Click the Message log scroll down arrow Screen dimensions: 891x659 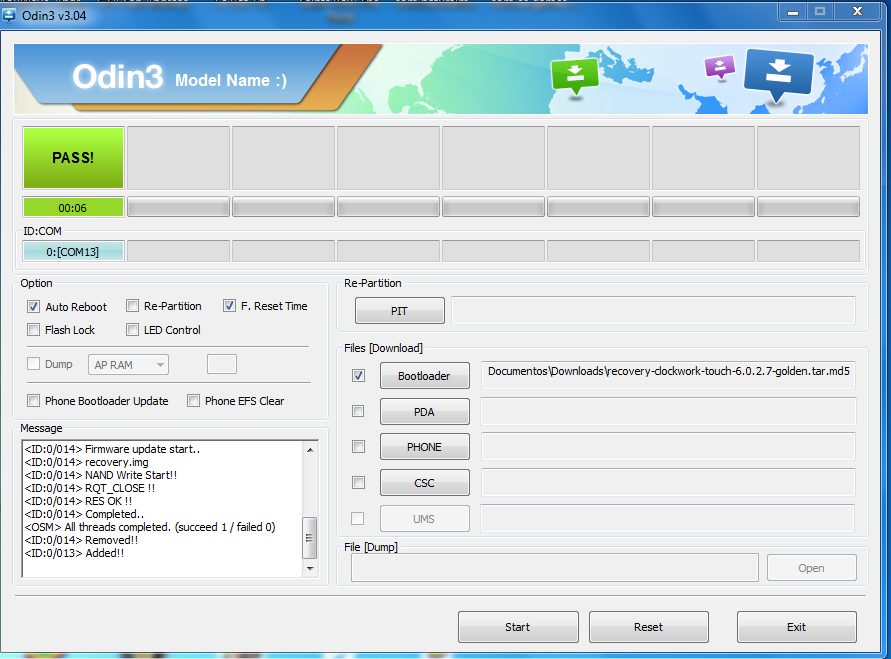point(310,569)
